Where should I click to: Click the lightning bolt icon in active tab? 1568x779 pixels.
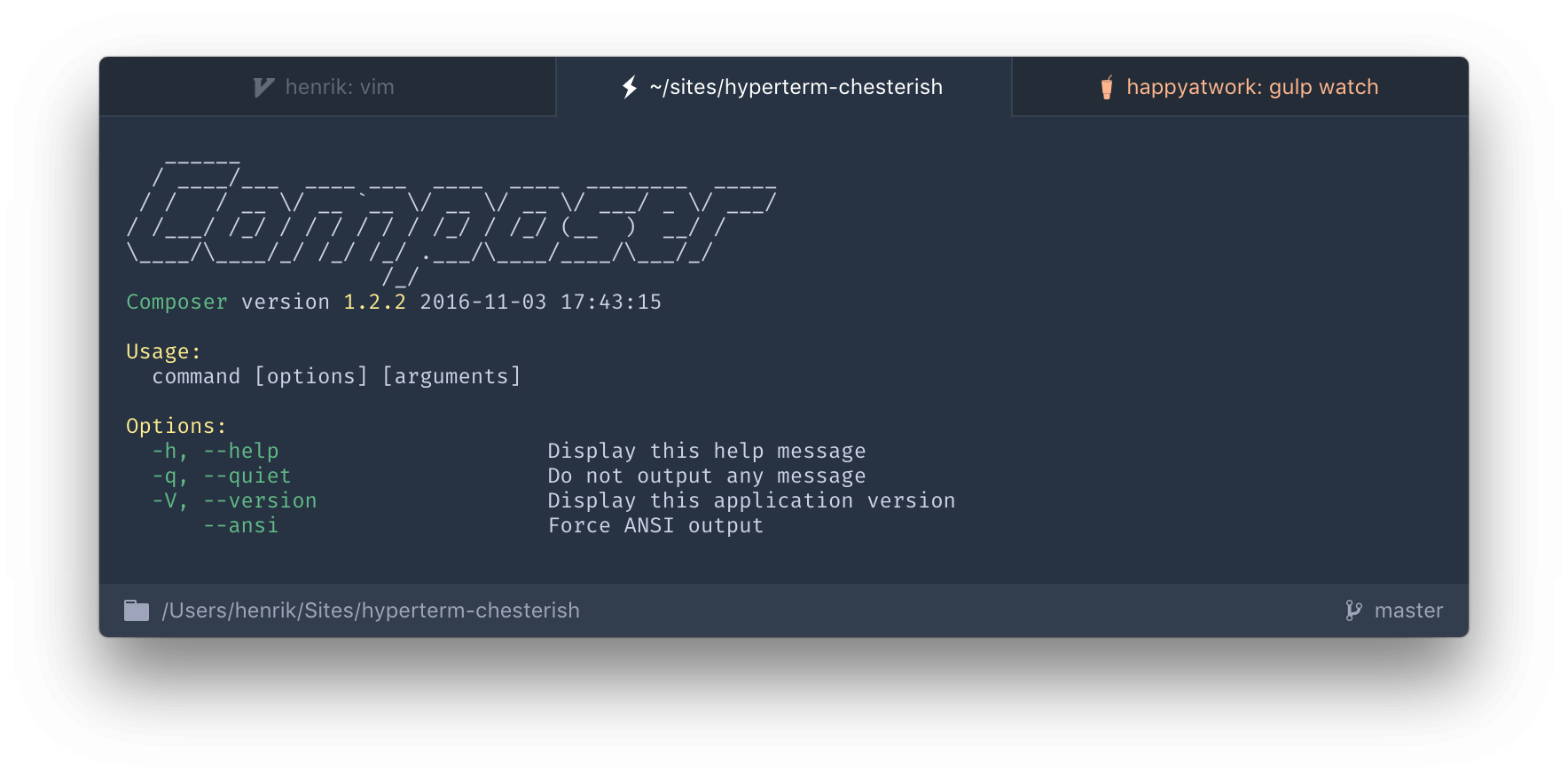[630, 87]
